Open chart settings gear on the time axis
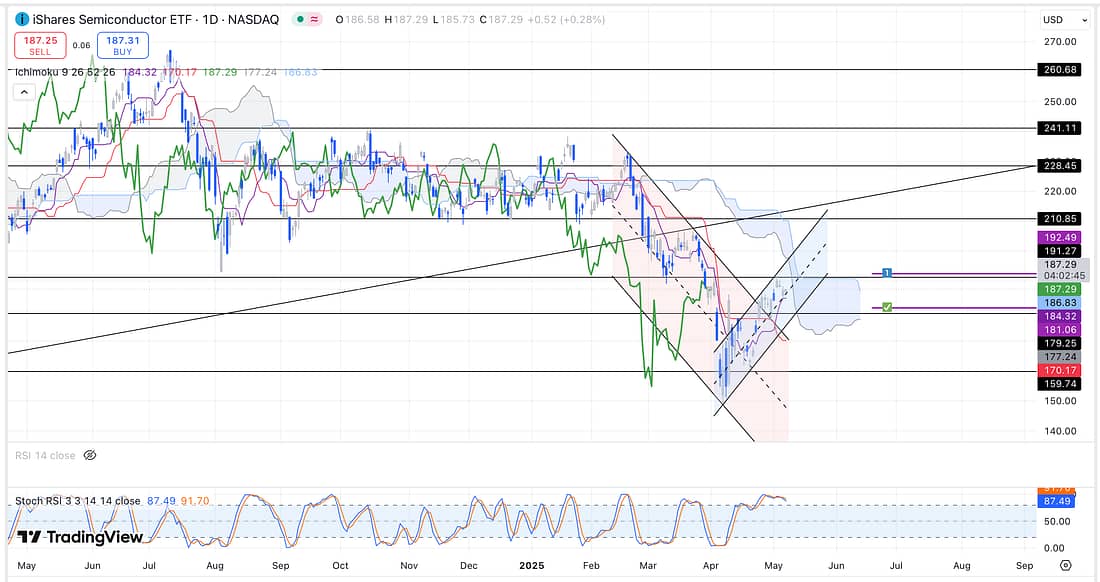1100x582 pixels. pyautogui.click(x=1066, y=565)
